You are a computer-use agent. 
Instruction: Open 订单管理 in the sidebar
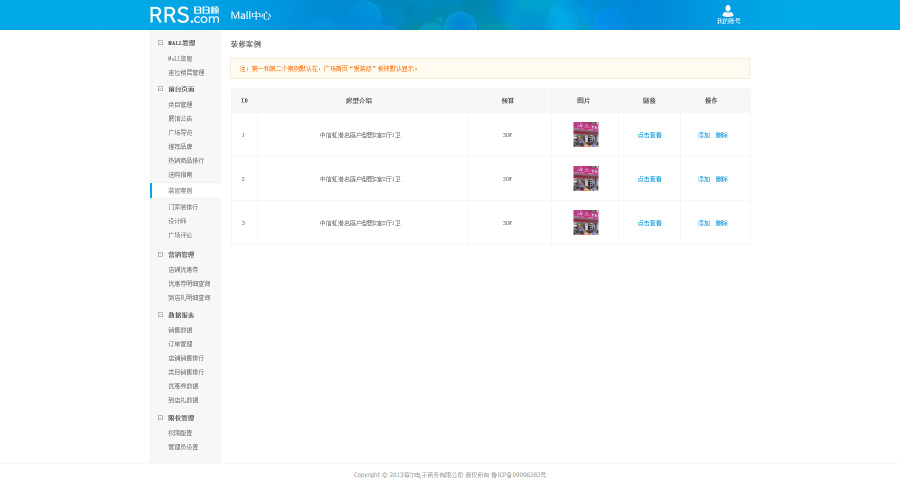pyautogui.click(x=180, y=344)
